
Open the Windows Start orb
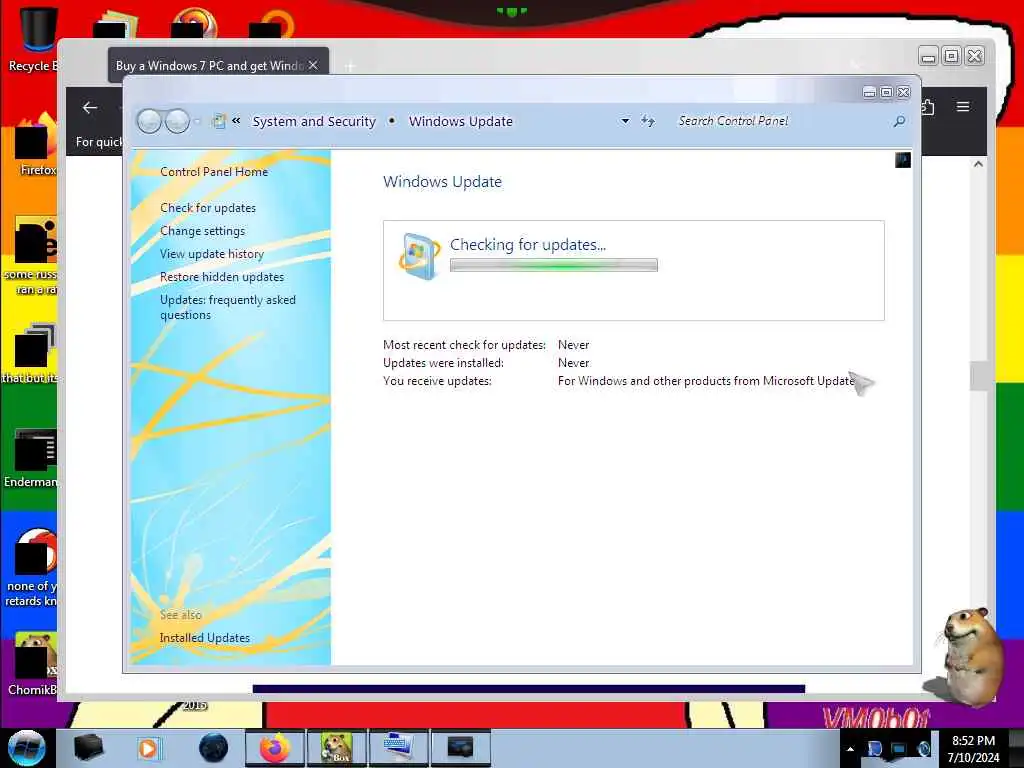coord(26,748)
